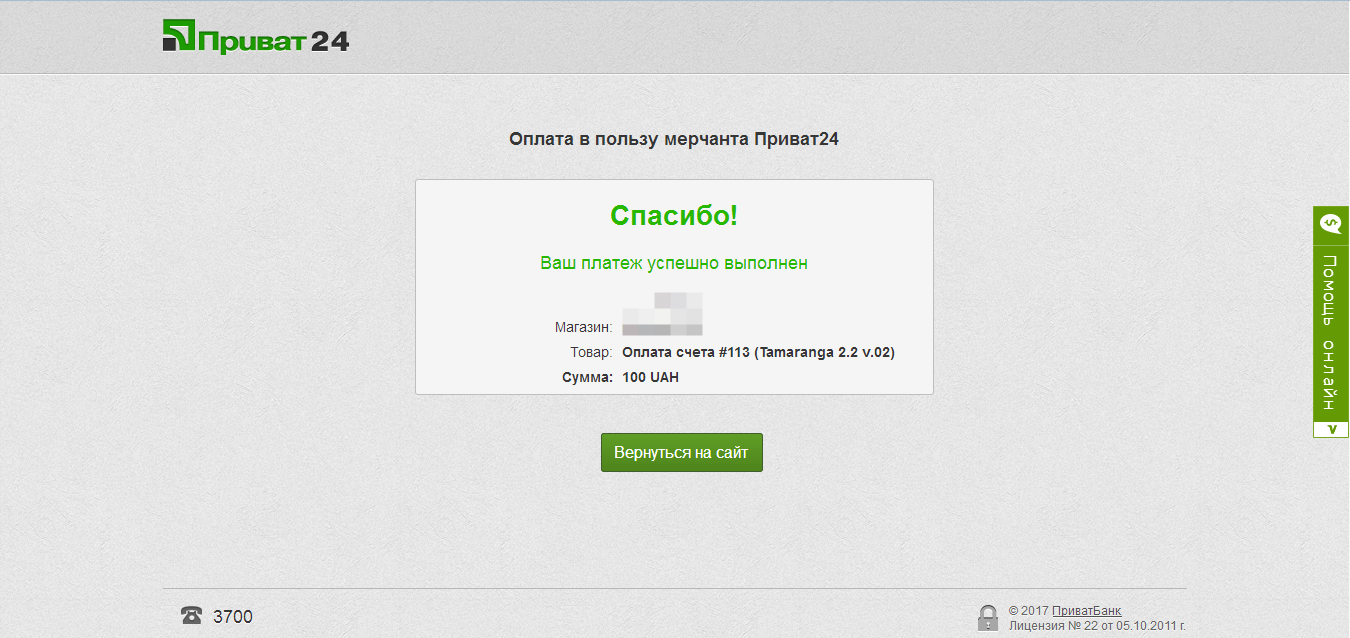Click the '100 UAH' amount value
Viewport: 1350px width, 638px height.
click(x=650, y=378)
